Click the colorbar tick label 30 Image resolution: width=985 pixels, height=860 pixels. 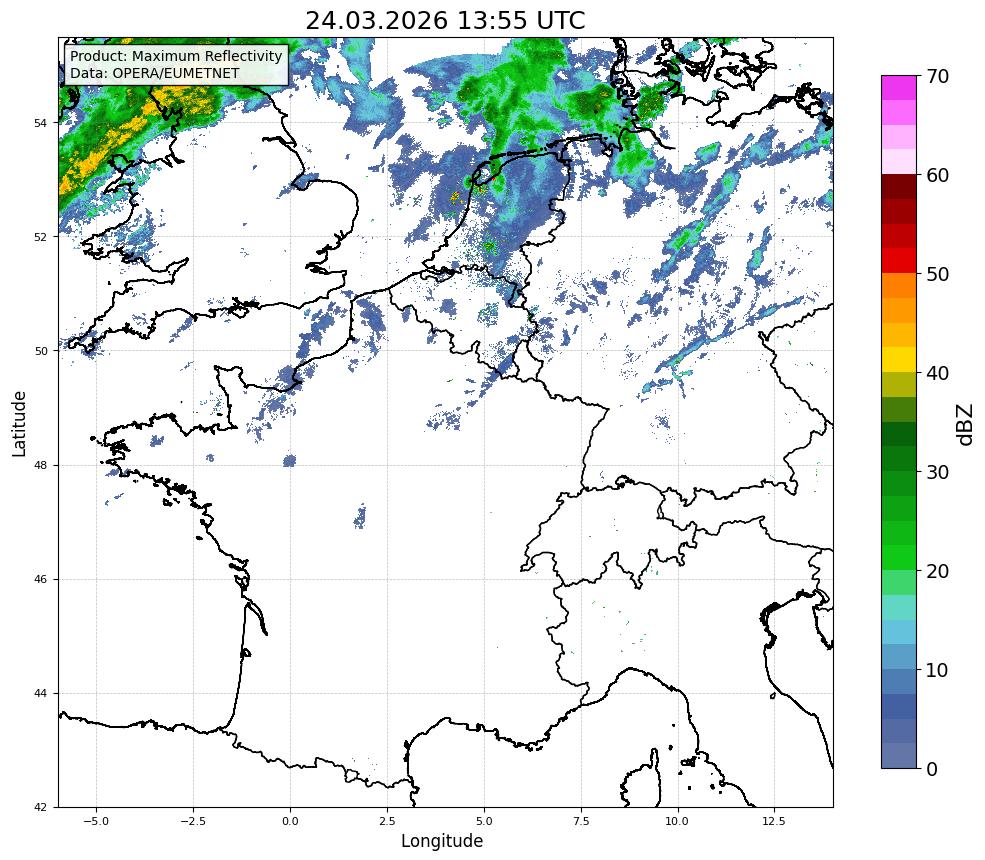[x=937, y=472]
